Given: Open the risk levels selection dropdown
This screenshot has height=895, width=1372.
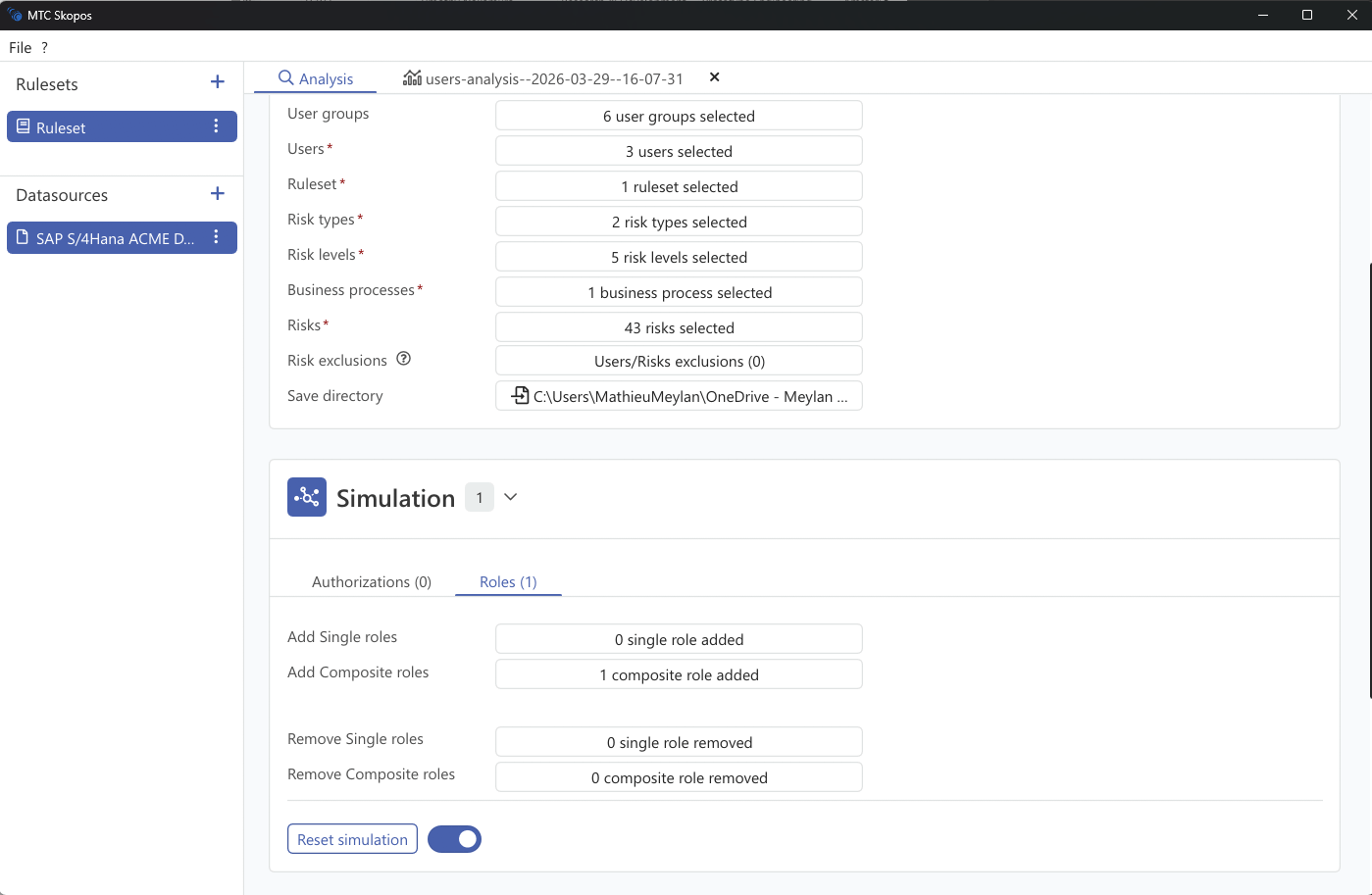Looking at the screenshot, I should [x=678, y=256].
